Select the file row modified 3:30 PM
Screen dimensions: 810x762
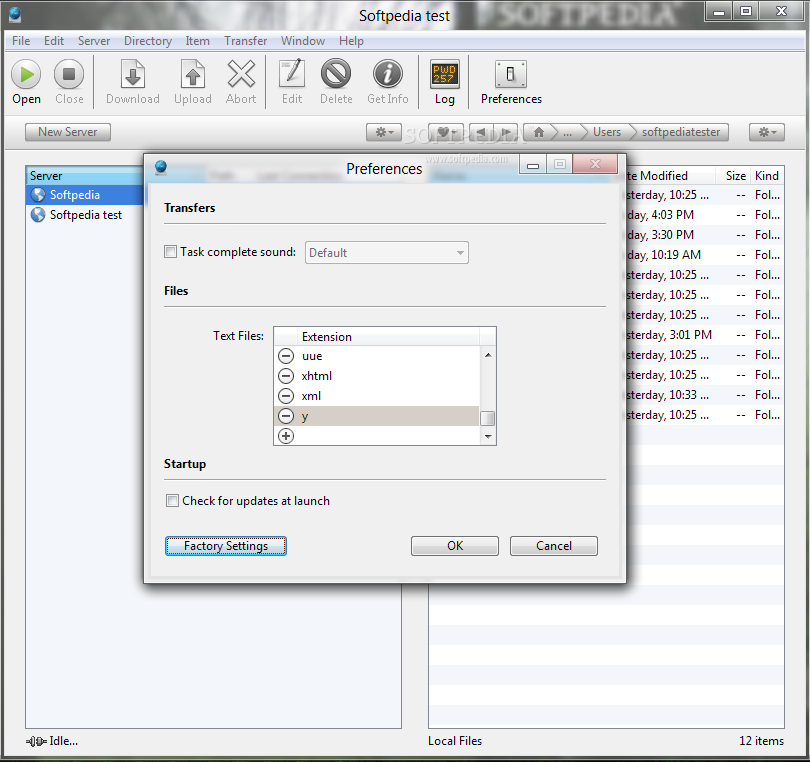click(704, 235)
